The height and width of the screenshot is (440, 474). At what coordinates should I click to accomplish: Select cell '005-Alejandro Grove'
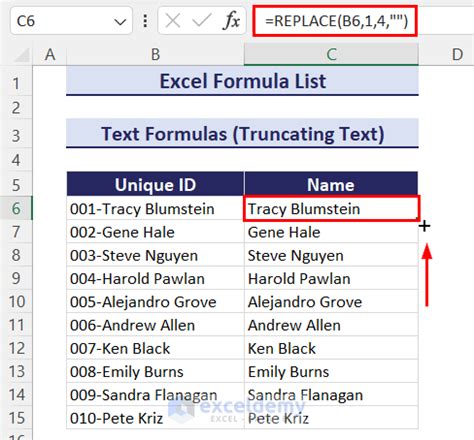coord(155,301)
